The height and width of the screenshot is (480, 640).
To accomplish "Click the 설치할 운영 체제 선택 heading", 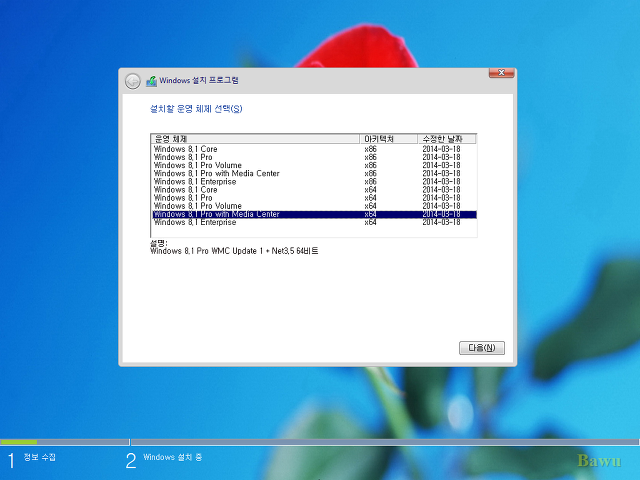I will click(196, 109).
